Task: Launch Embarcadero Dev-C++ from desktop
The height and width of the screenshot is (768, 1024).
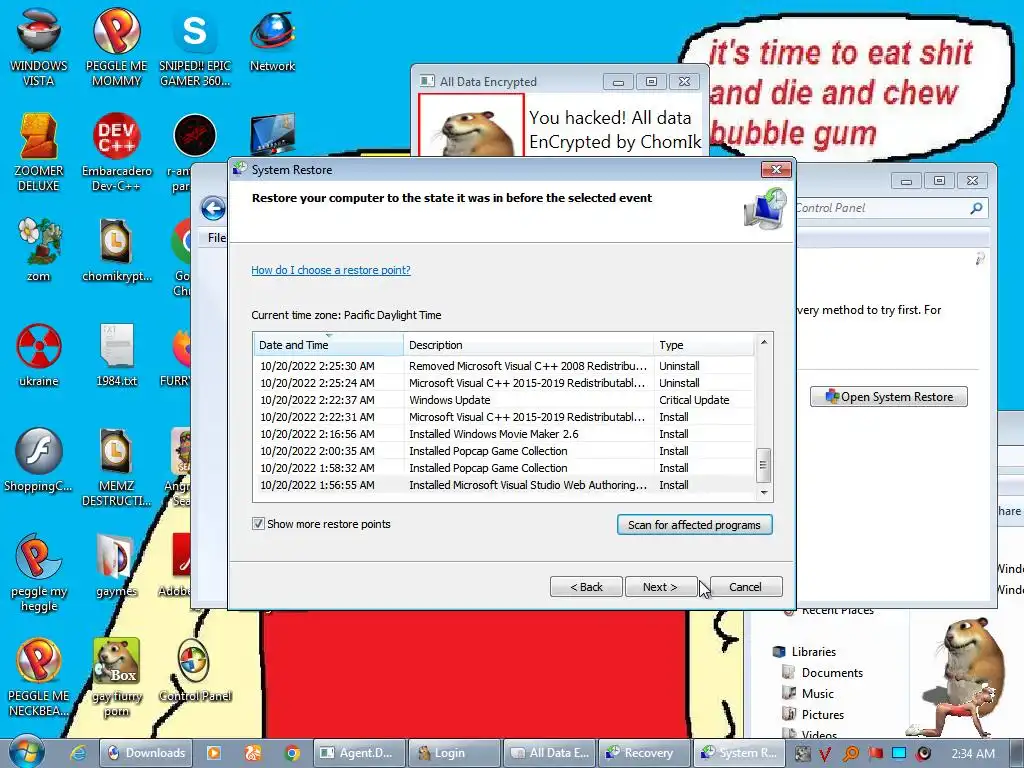Action: (x=116, y=152)
